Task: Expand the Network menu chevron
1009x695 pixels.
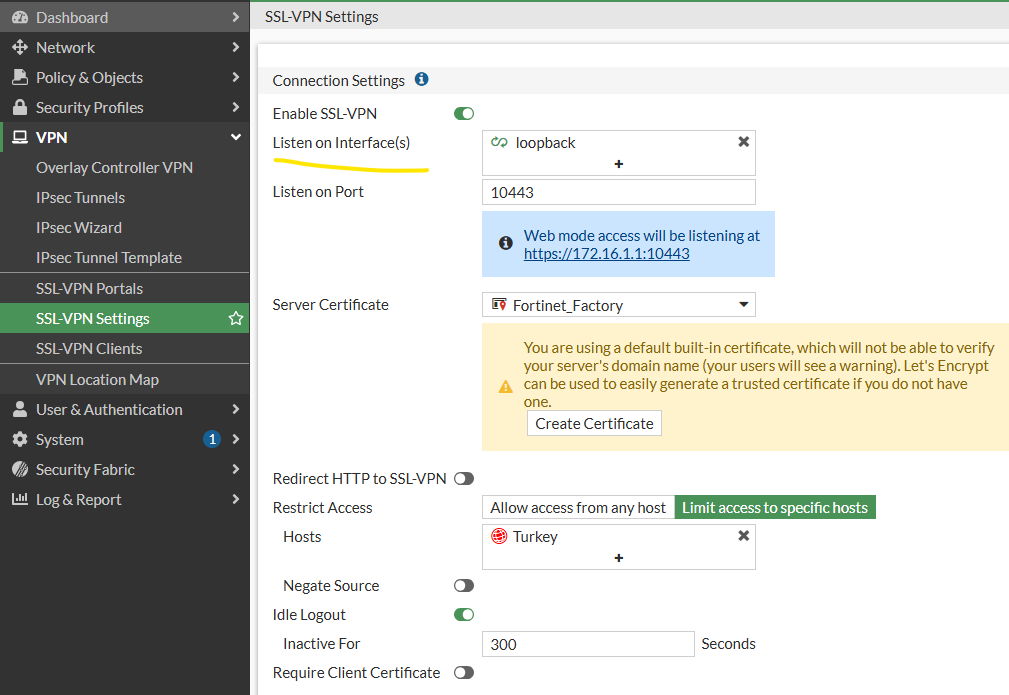Action: pyautogui.click(x=236, y=47)
